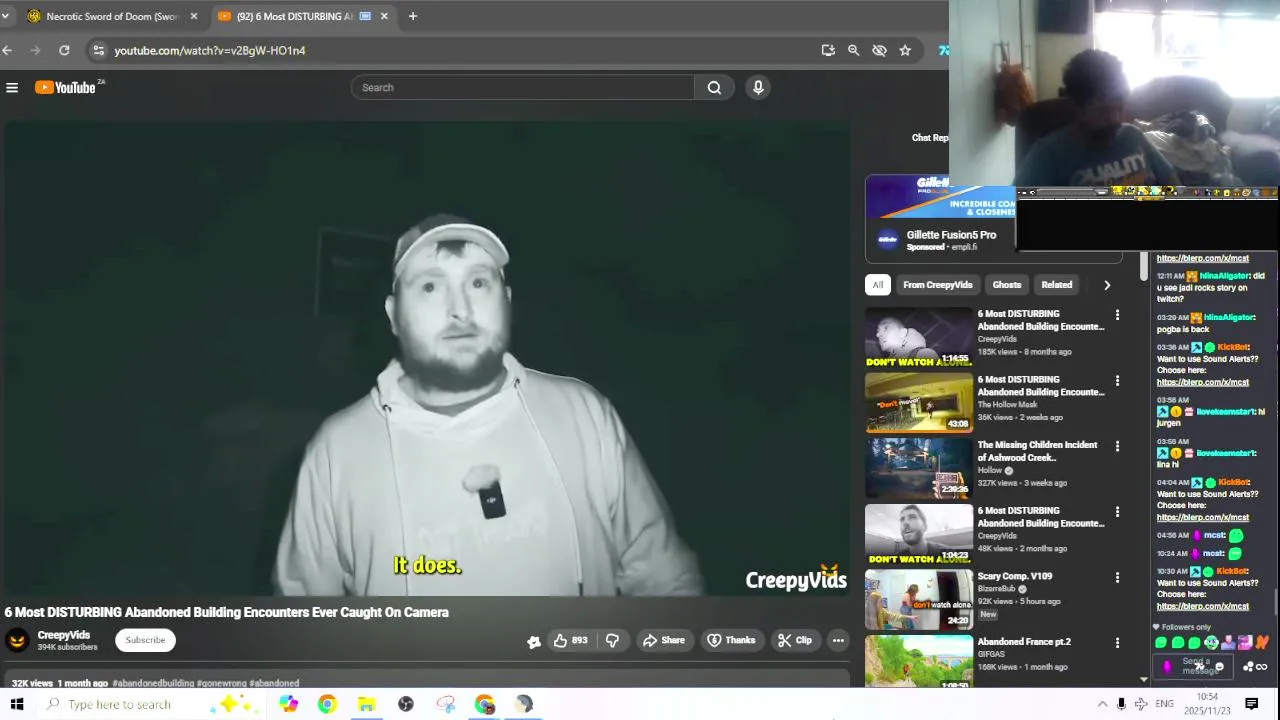Viewport: 1280px width, 720px height.
Task: Click the #abandonedbuilding hashtag
Action: click(153, 683)
